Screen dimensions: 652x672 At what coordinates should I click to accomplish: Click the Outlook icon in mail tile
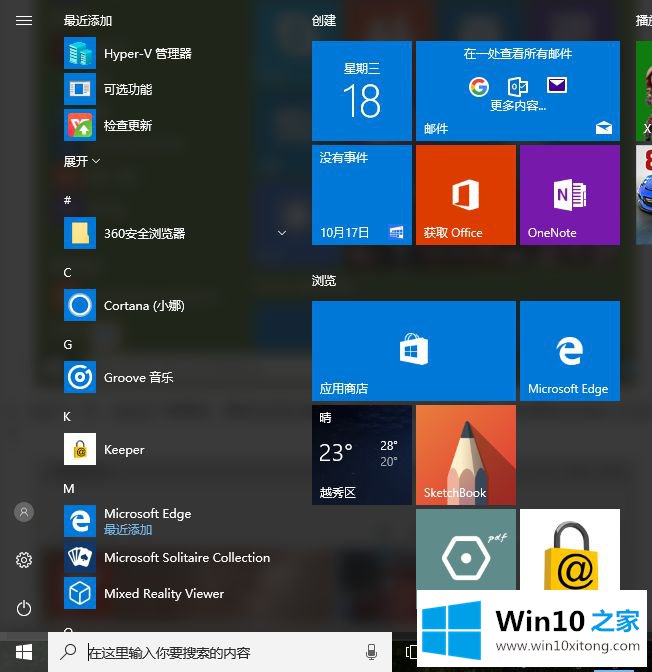pos(517,86)
